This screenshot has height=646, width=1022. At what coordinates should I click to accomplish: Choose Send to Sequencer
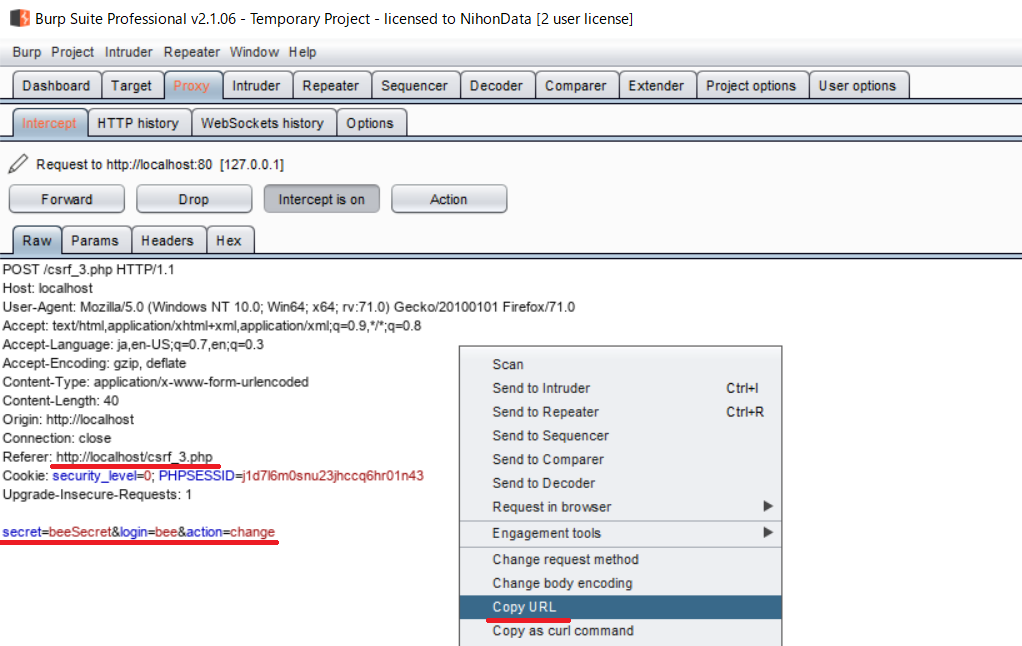pyautogui.click(x=620, y=435)
